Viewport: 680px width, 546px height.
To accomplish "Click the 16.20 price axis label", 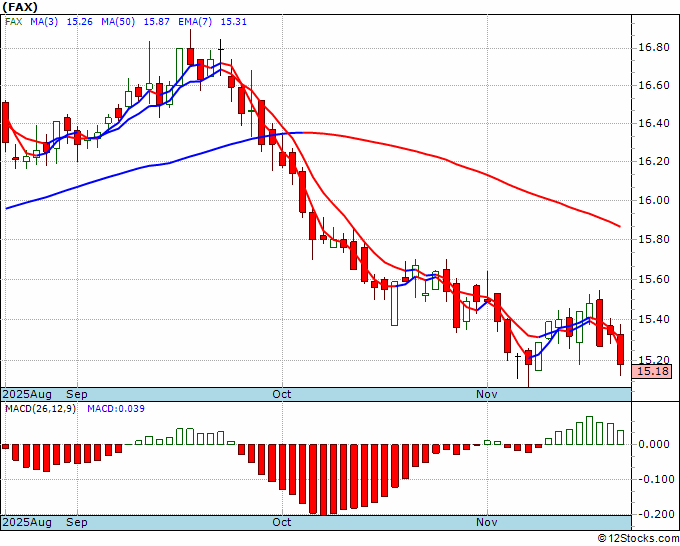I will (654, 161).
